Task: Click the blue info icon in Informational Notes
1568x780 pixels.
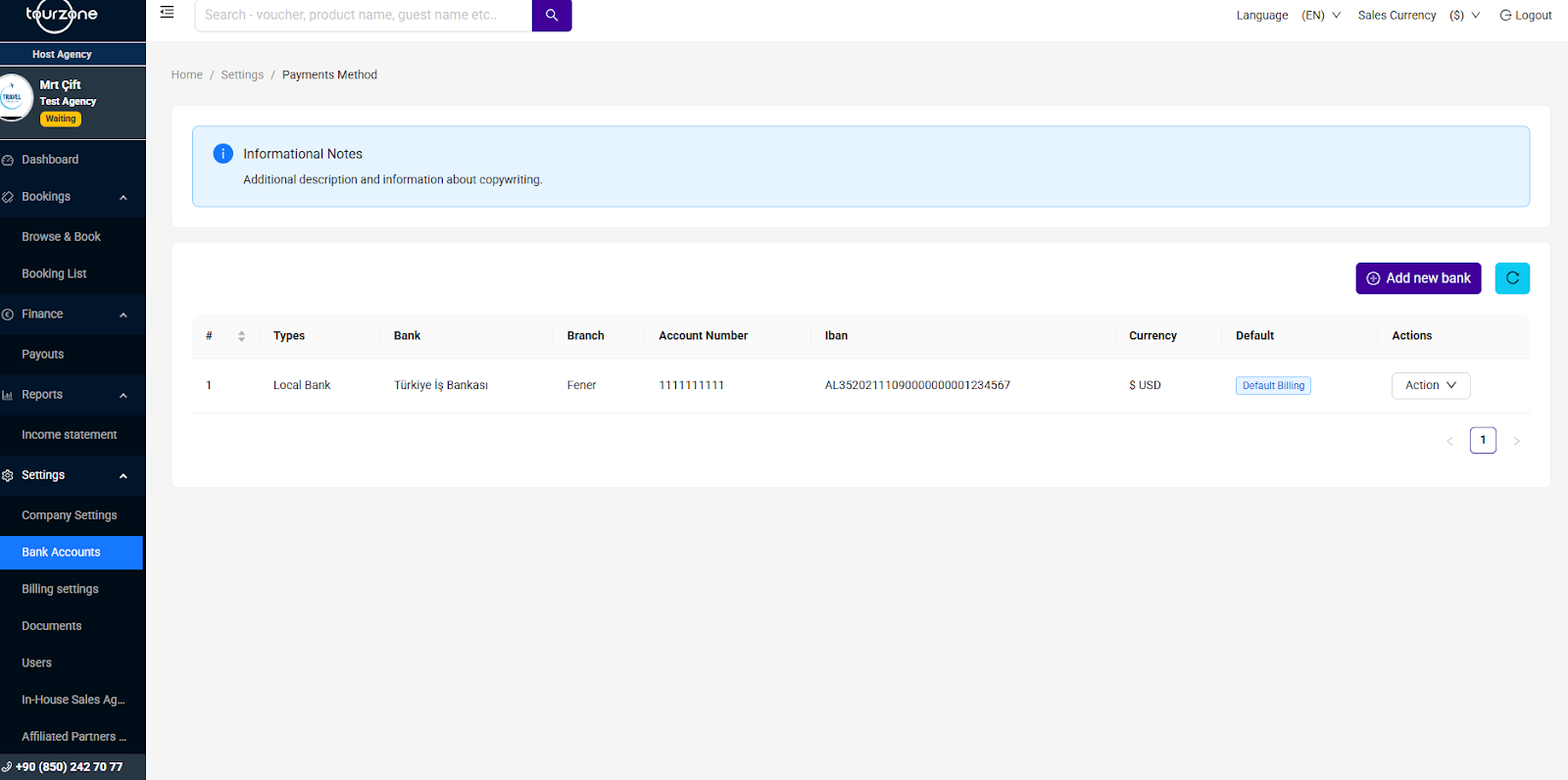Action: click(x=223, y=154)
